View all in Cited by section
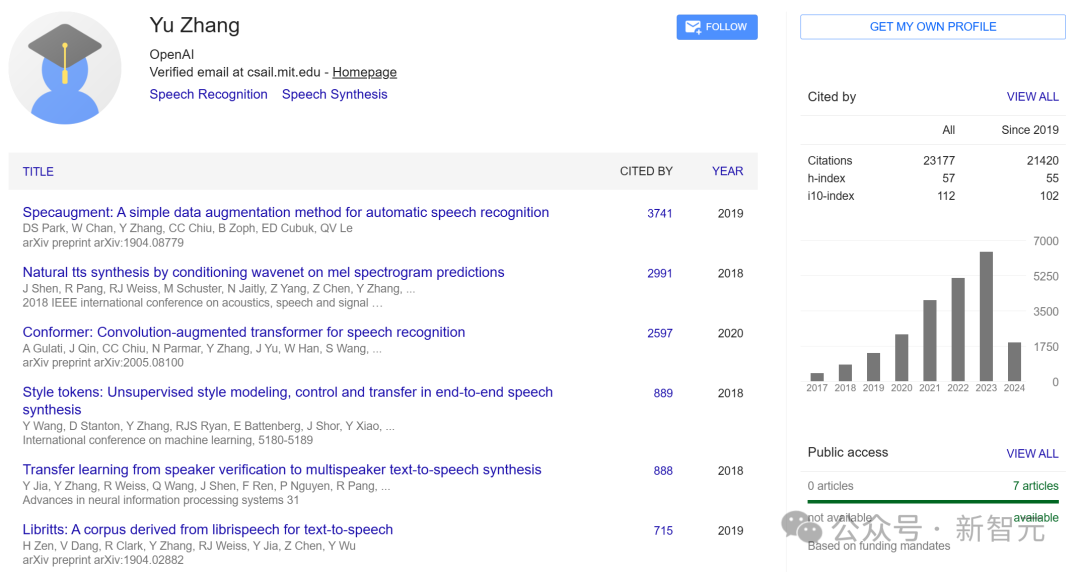 click(1032, 97)
